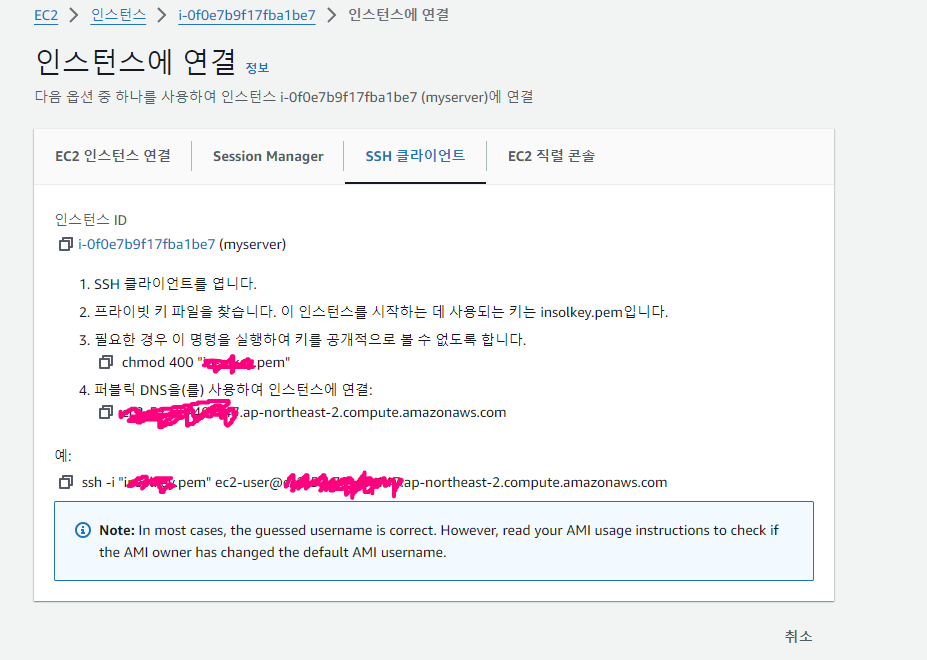Click the 취소 cancel button
Screen dimensions: 927x660
point(798,636)
